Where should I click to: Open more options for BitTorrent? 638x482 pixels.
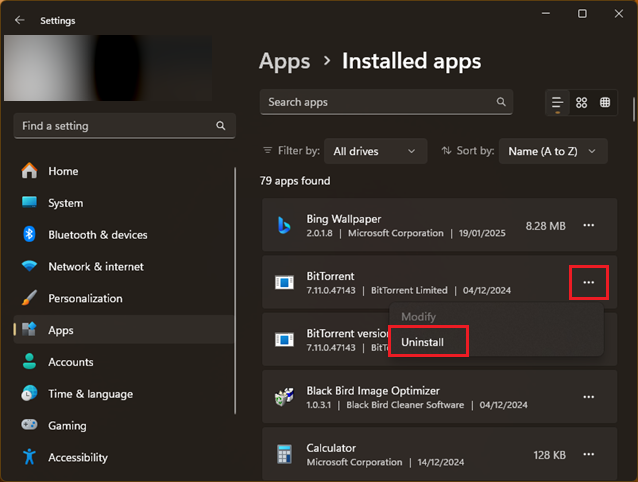coord(588,282)
